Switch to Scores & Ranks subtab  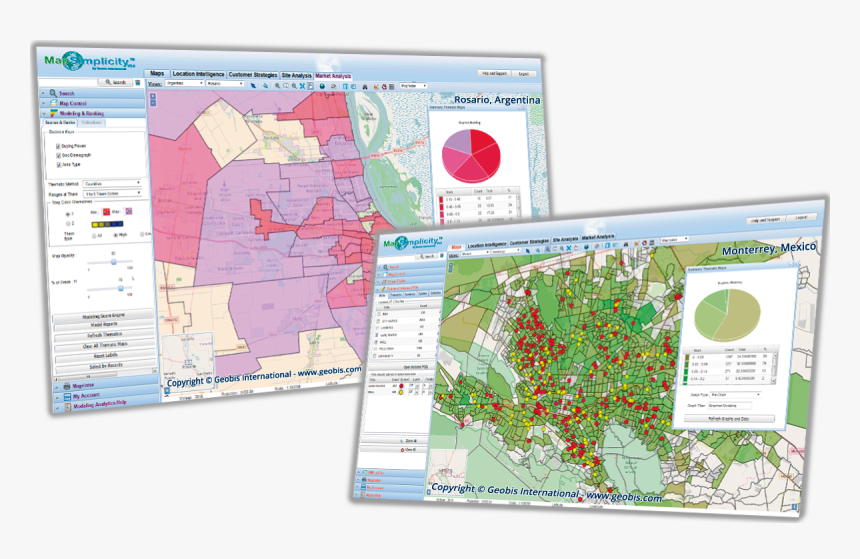60,123
